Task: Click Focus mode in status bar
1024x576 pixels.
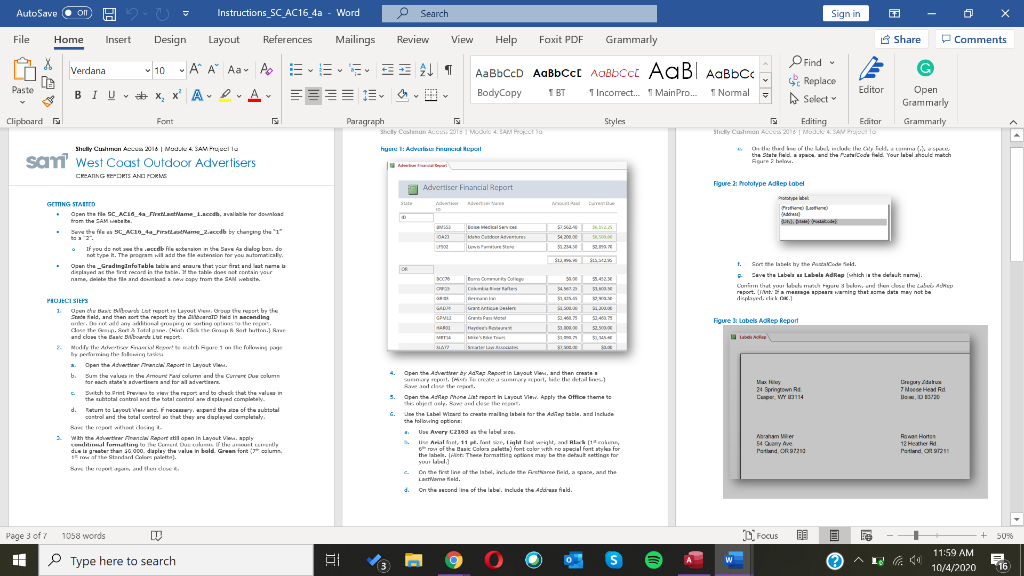Action: tap(761, 536)
